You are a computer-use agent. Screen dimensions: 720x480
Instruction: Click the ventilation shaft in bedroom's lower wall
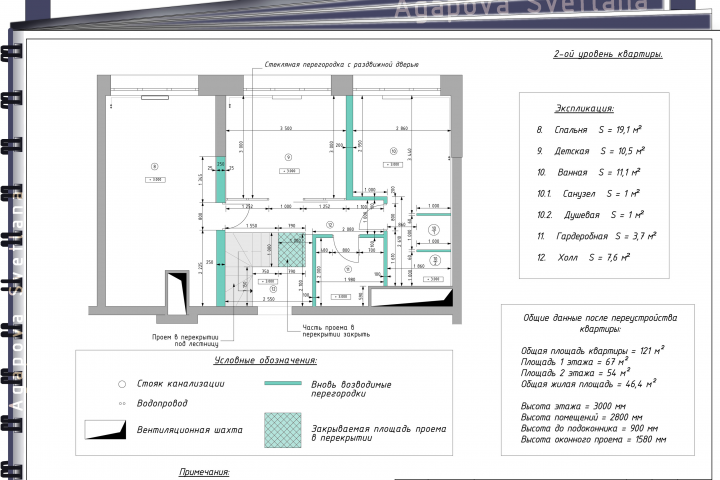click(x=177, y=293)
